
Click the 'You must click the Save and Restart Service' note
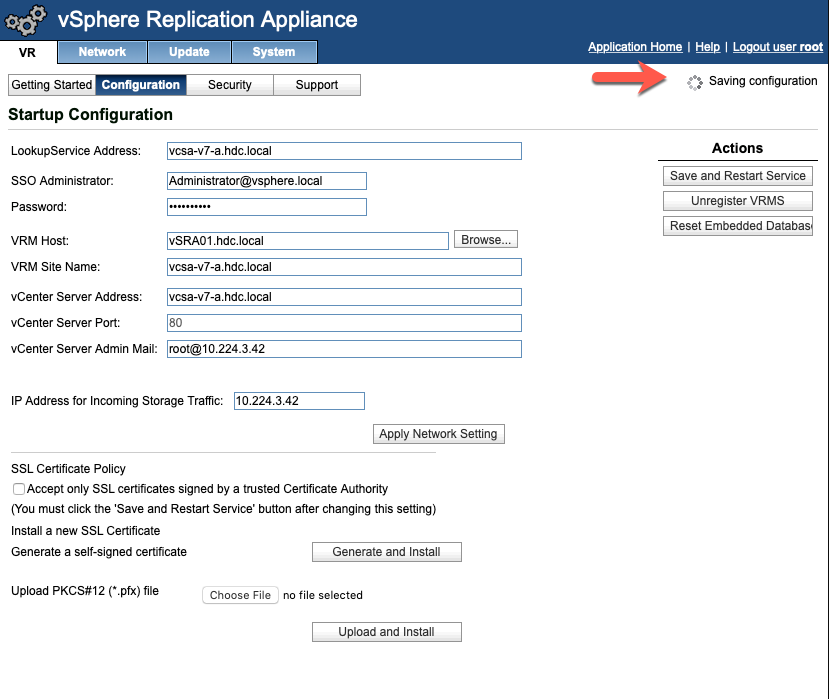pyautogui.click(x=224, y=509)
